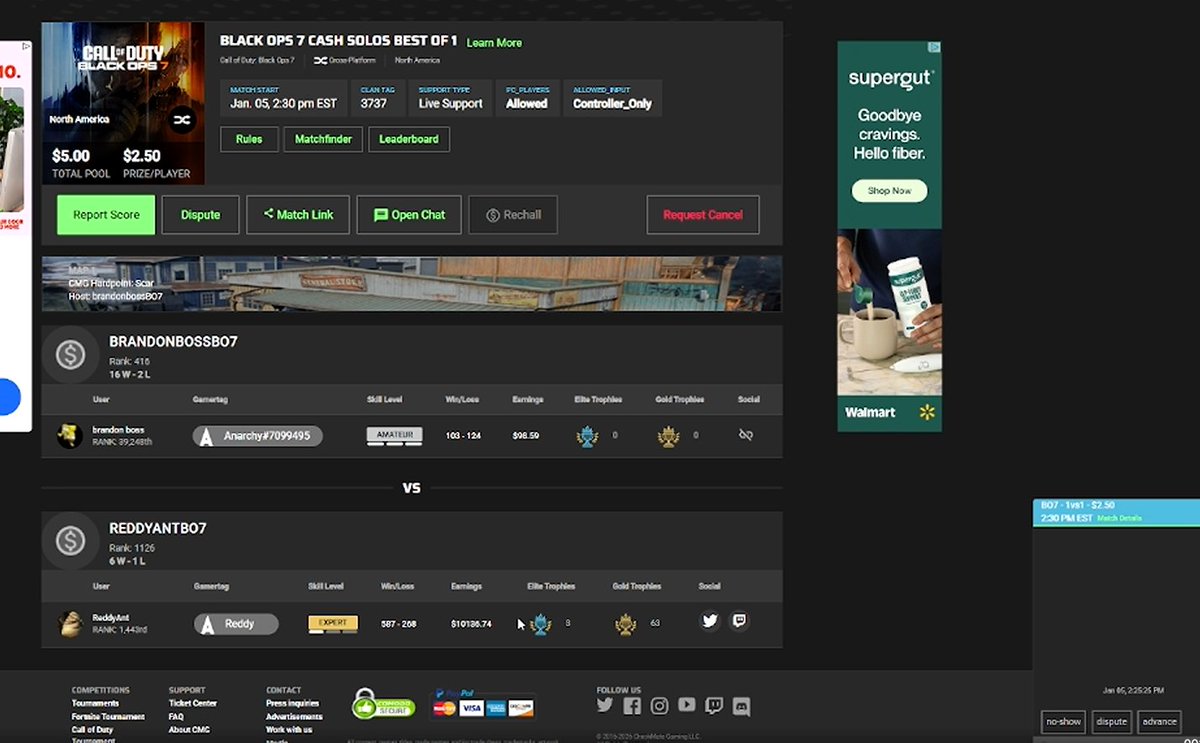Viewport: 1200px width, 743px height.
Task: Open Advertisements footer link
Action: [x=294, y=716]
